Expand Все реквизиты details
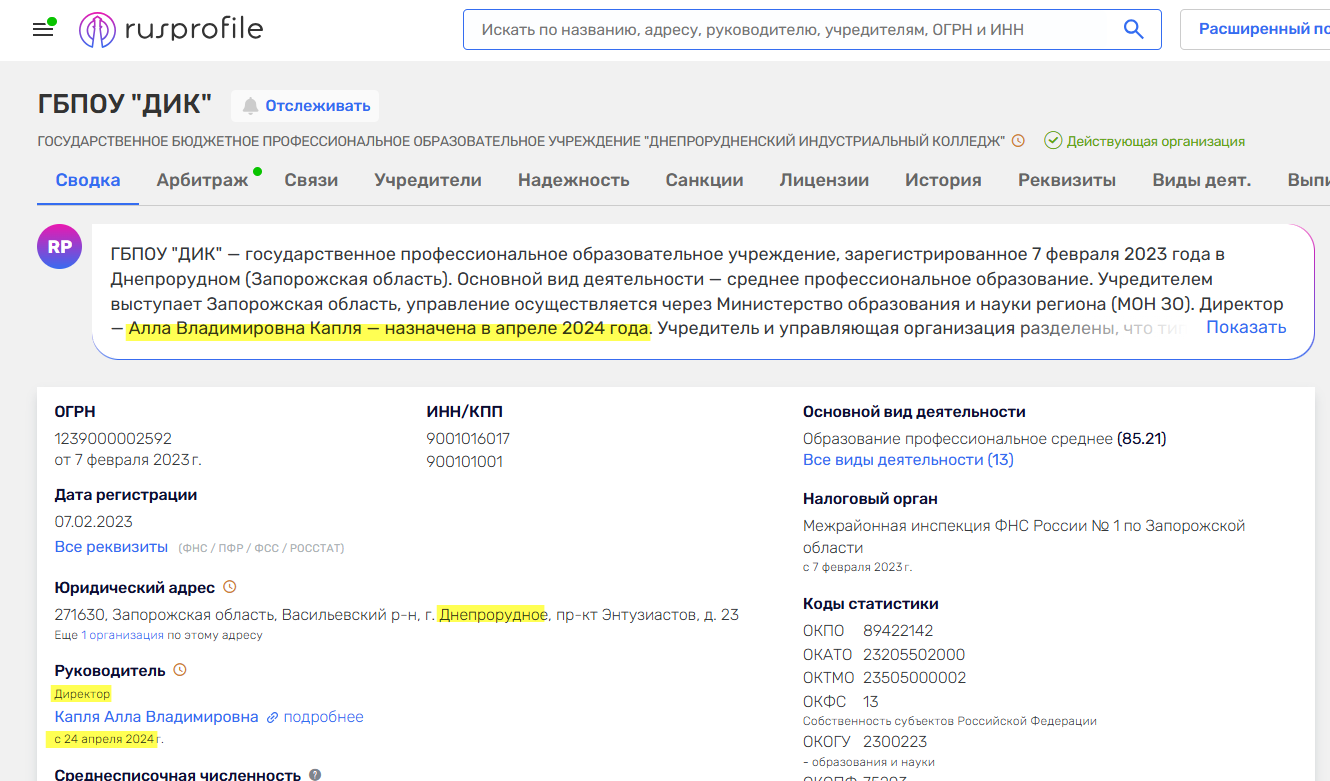Viewport: 1330px width, 781px height. [x=111, y=547]
